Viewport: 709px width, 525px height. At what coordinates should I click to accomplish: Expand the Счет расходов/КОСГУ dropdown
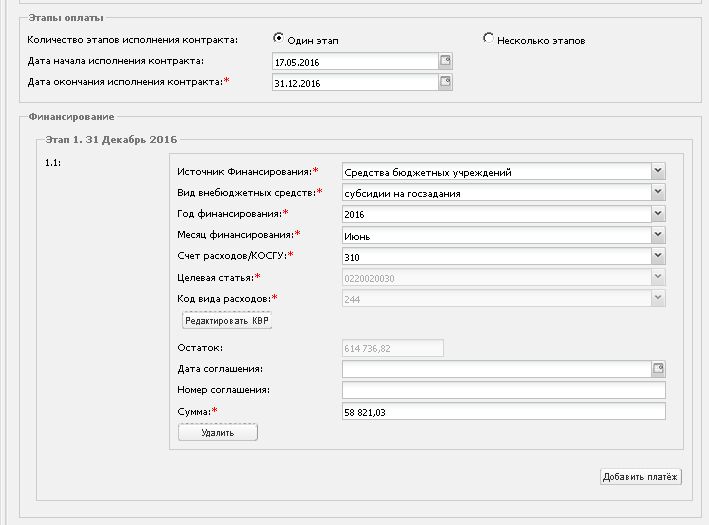click(x=658, y=256)
